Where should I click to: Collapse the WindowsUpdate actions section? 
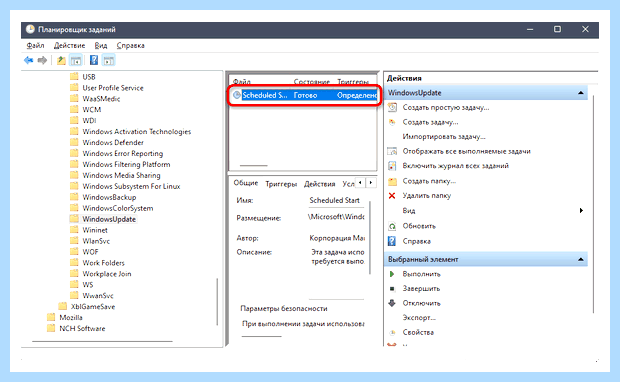(x=580, y=93)
